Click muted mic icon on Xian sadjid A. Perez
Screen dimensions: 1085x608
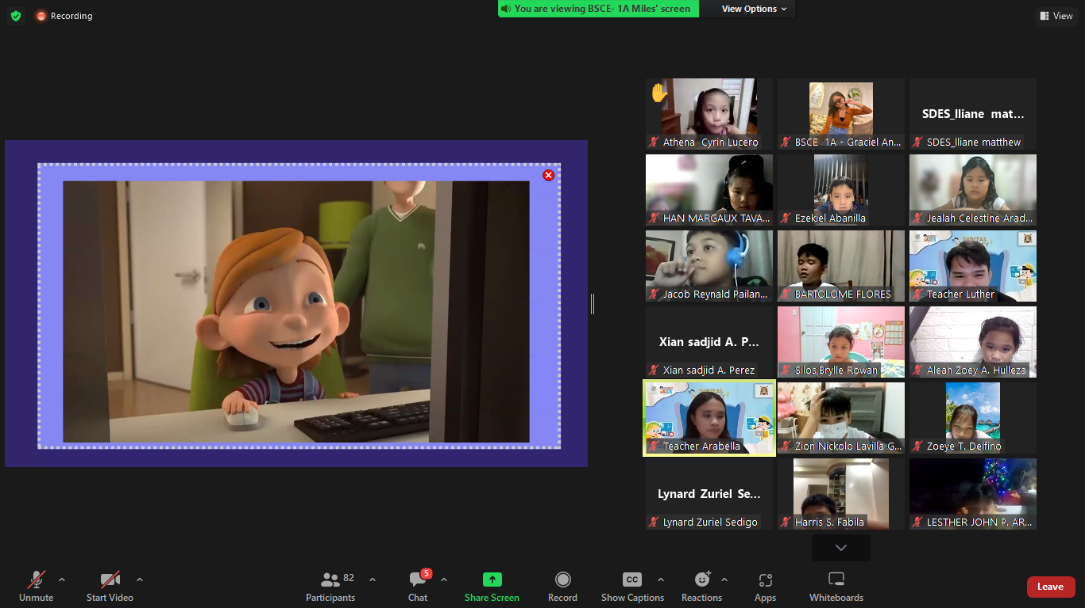pos(654,371)
